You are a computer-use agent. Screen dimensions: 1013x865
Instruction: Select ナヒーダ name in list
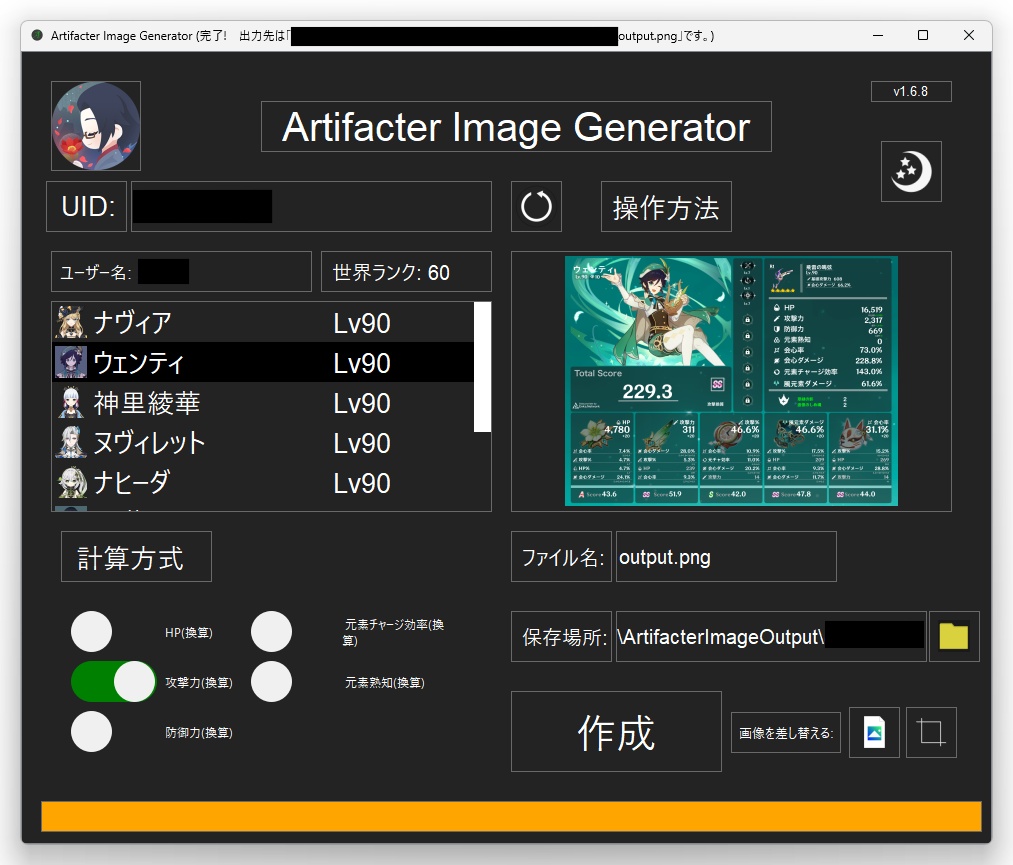(132, 483)
